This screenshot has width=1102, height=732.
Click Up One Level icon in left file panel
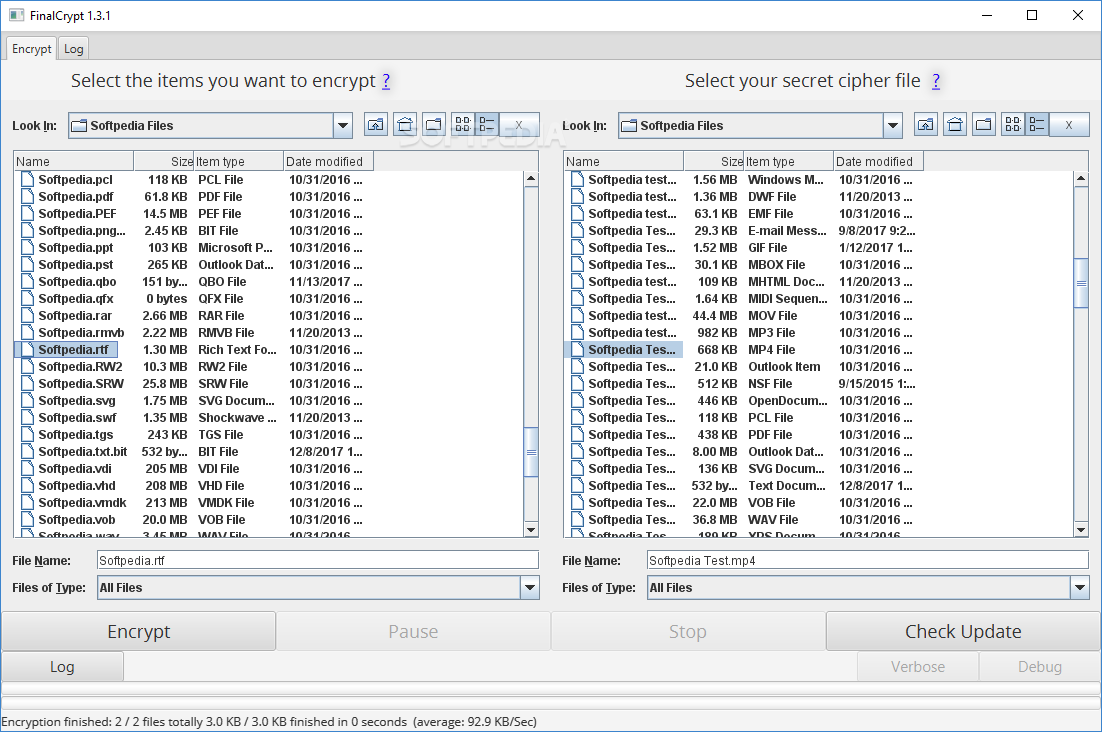(376, 125)
